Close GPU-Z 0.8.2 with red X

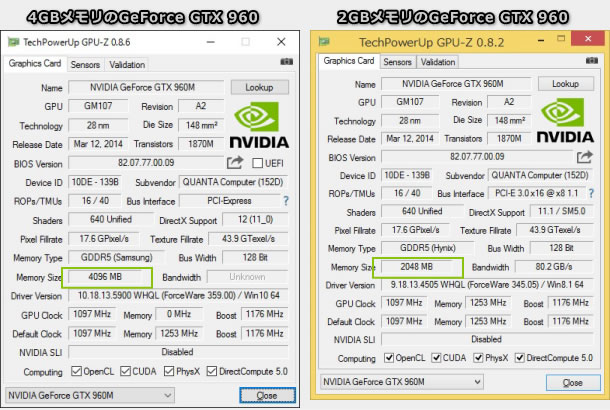[x=588, y=39]
